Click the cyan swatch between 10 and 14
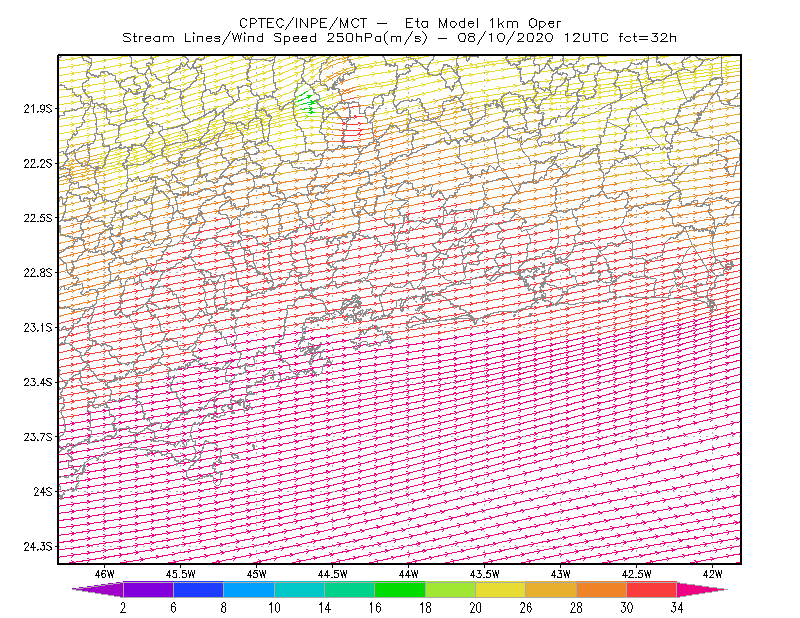 pos(299,589)
